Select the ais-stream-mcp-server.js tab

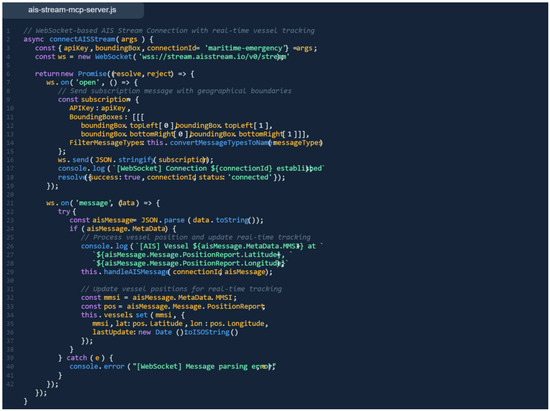(72, 10)
